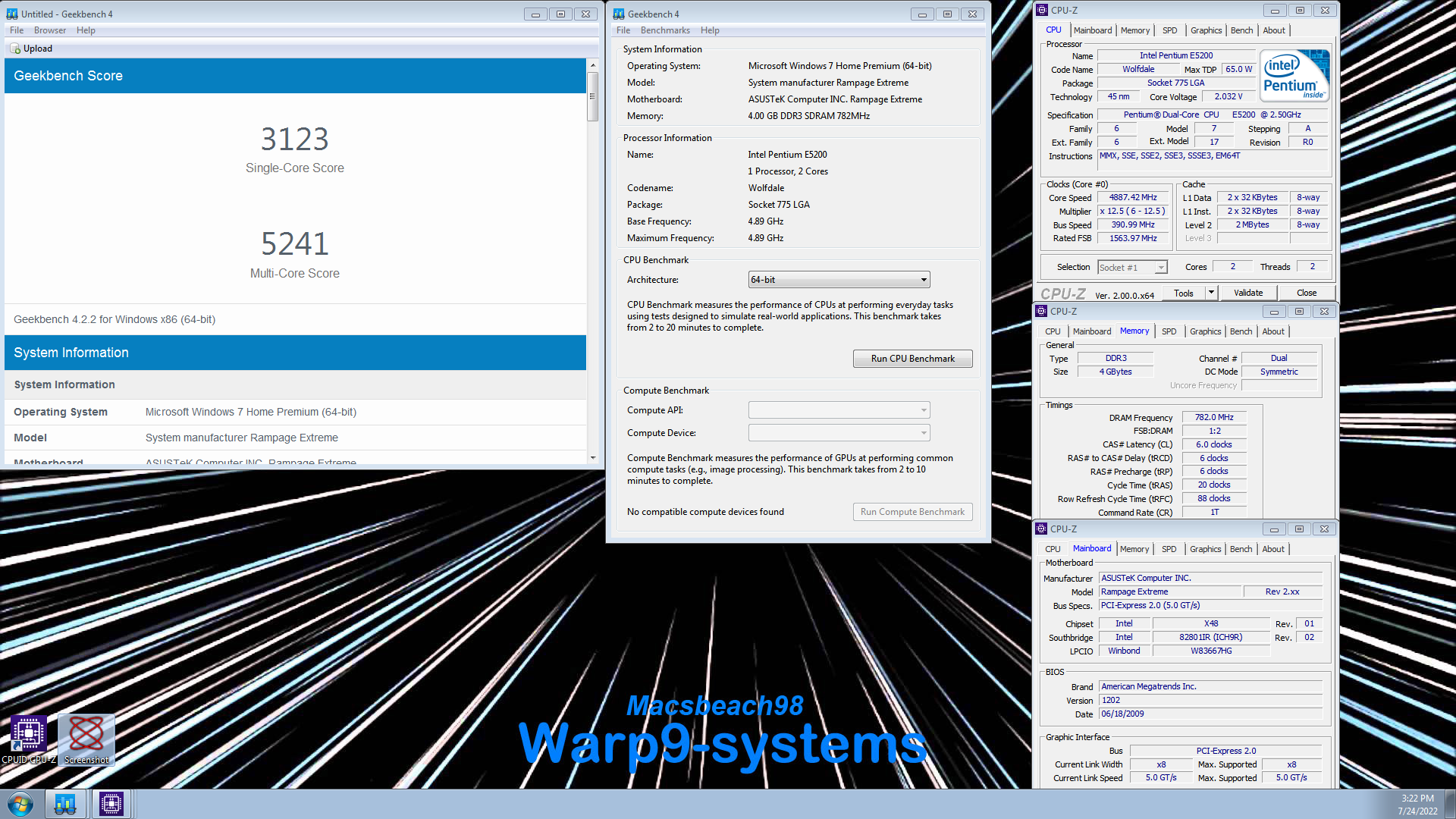Open Browser menu in Geekbench results window
Viewport: 1456px width, 819px height.
pos(50,30)
